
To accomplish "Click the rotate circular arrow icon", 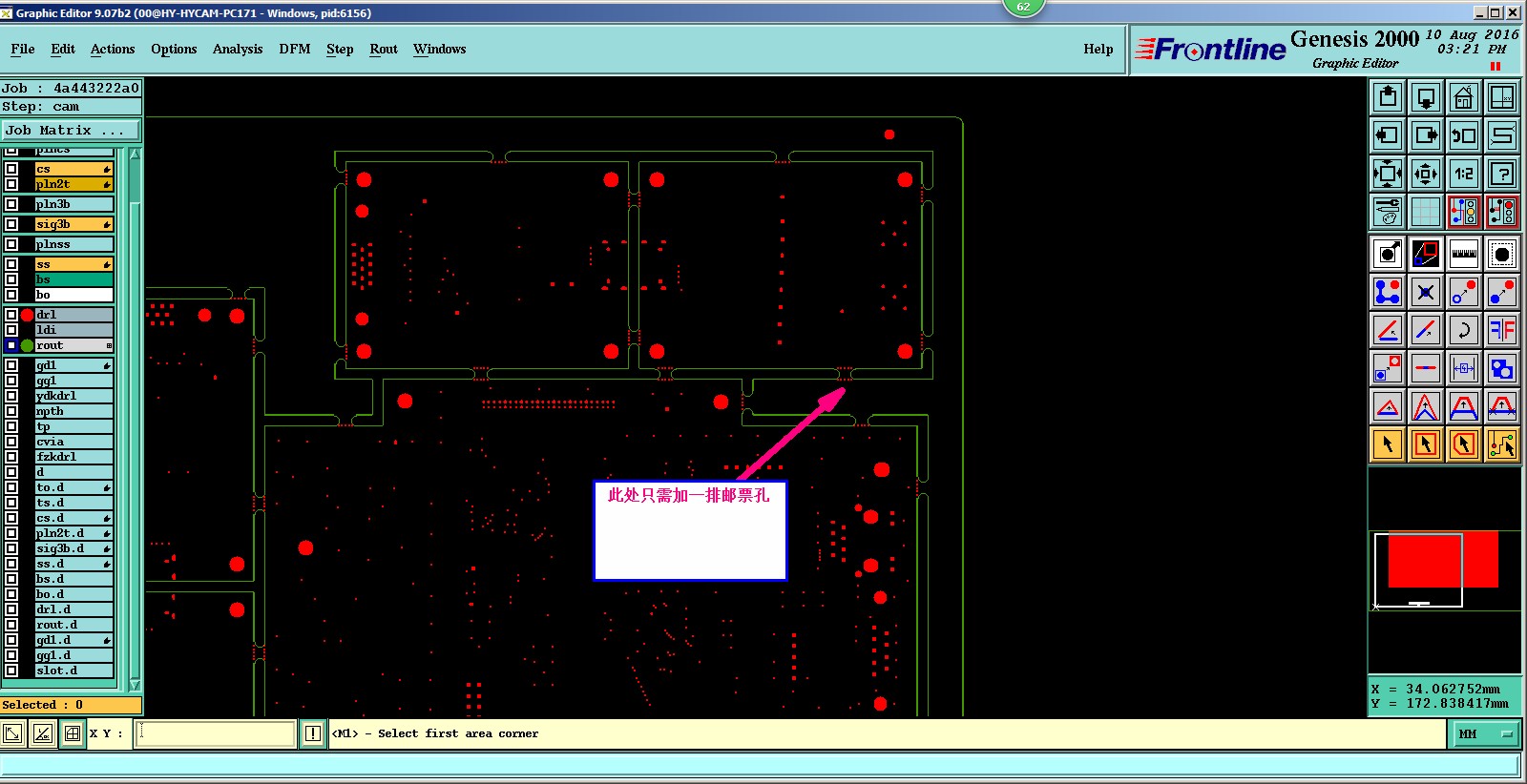I will 1464,330.
